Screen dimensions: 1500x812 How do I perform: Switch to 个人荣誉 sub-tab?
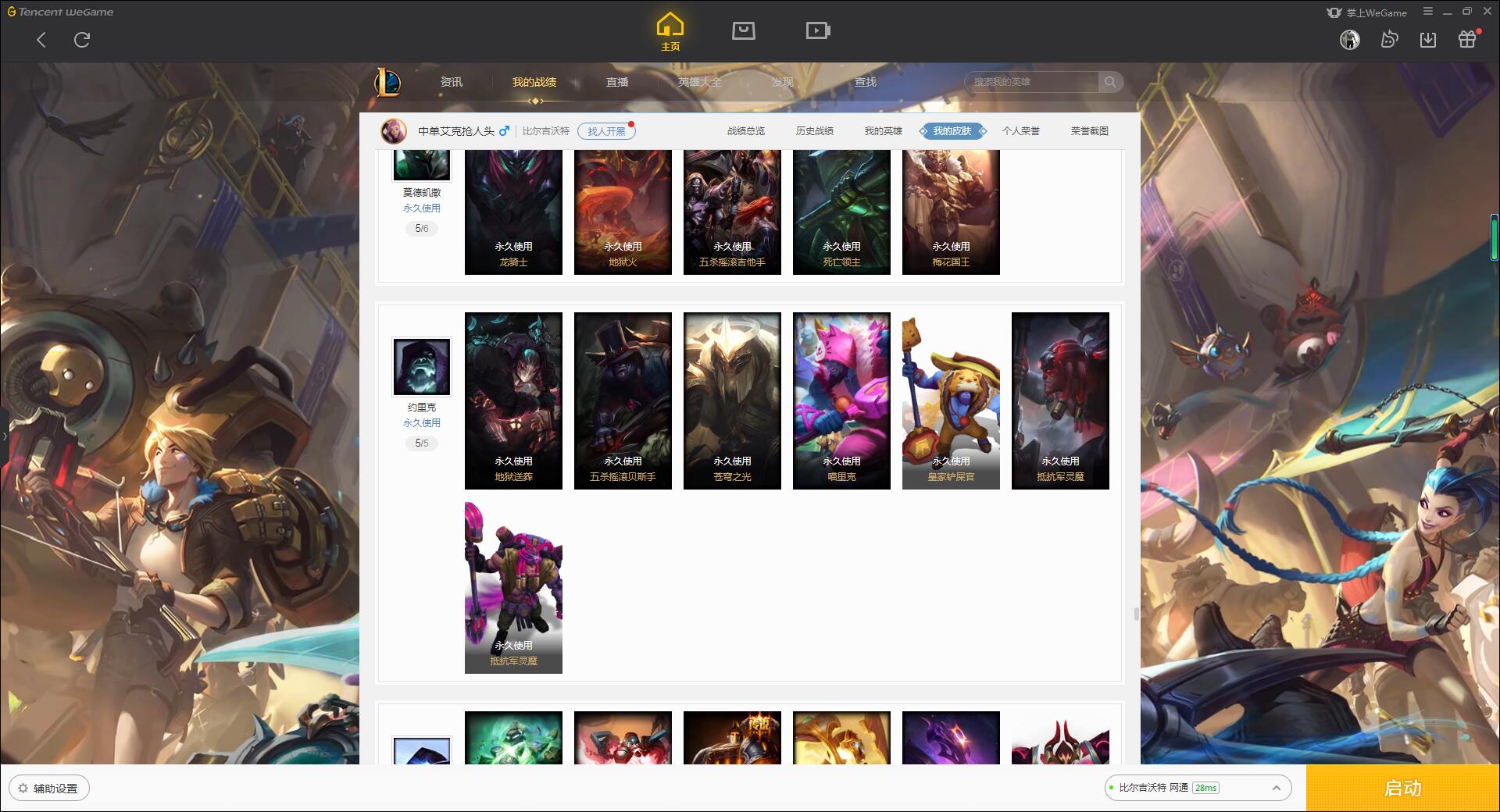coord(1021,131)
